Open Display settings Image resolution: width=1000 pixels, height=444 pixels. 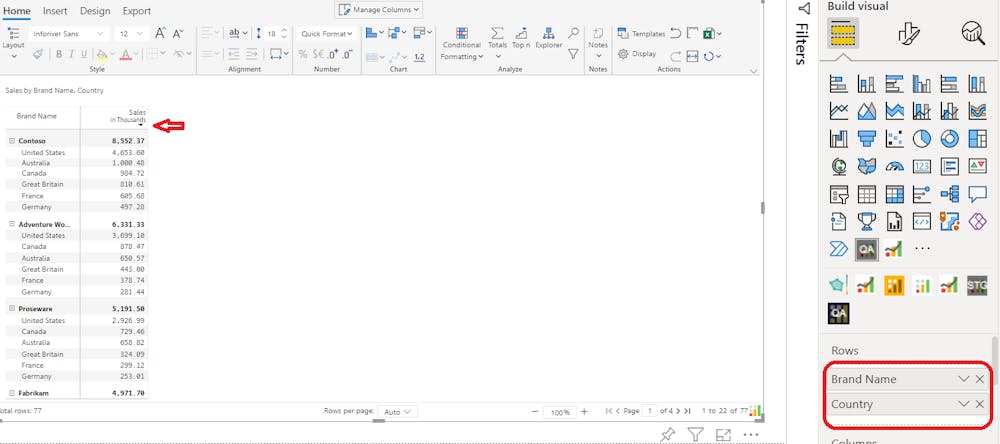[636, 54]
